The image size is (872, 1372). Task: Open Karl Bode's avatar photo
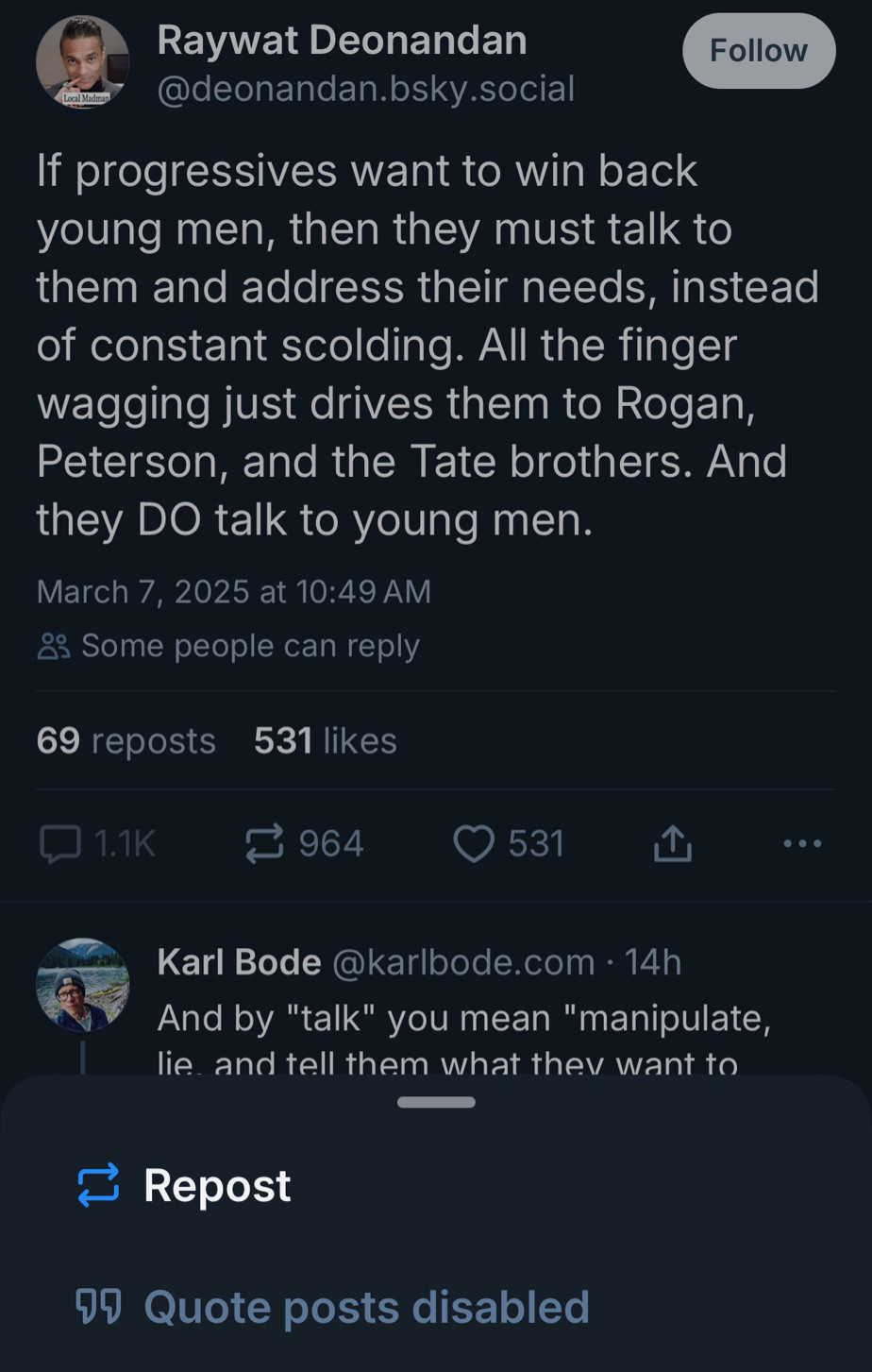[x=83, y=984]
